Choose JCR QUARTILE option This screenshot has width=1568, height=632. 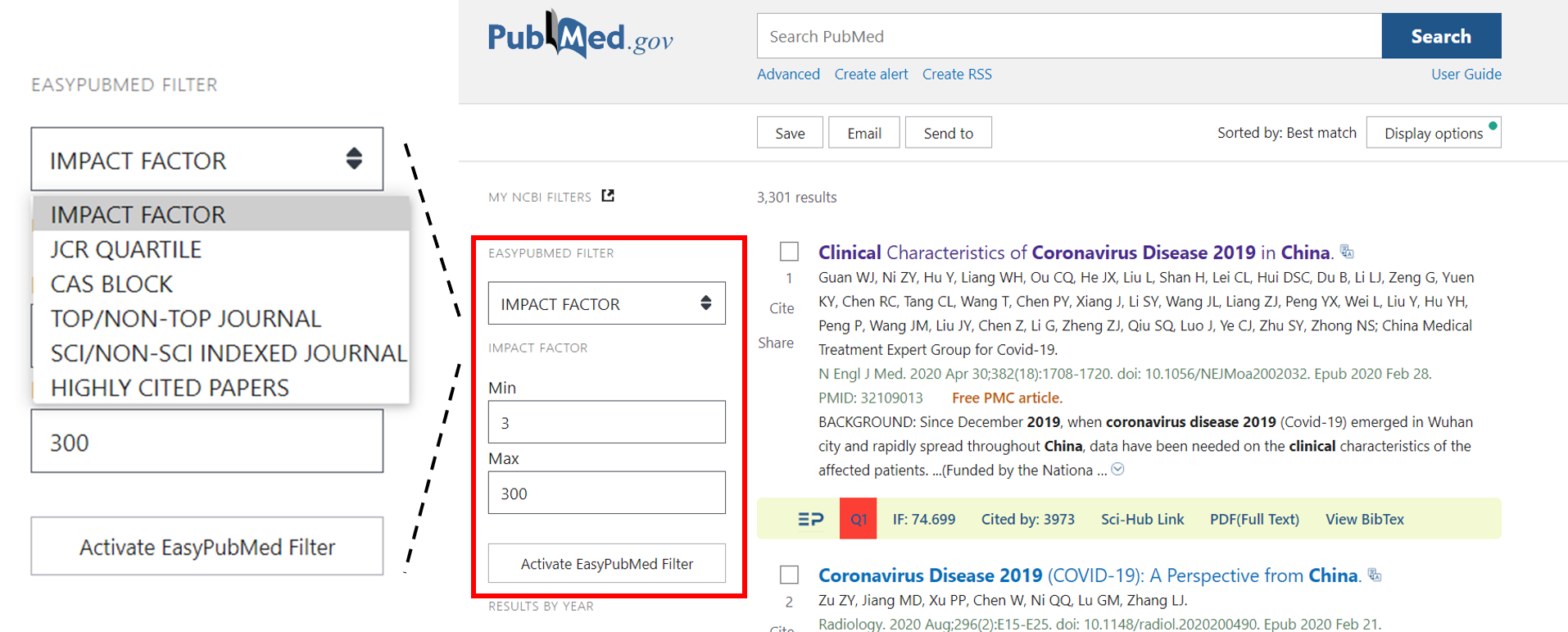[221, 248]
